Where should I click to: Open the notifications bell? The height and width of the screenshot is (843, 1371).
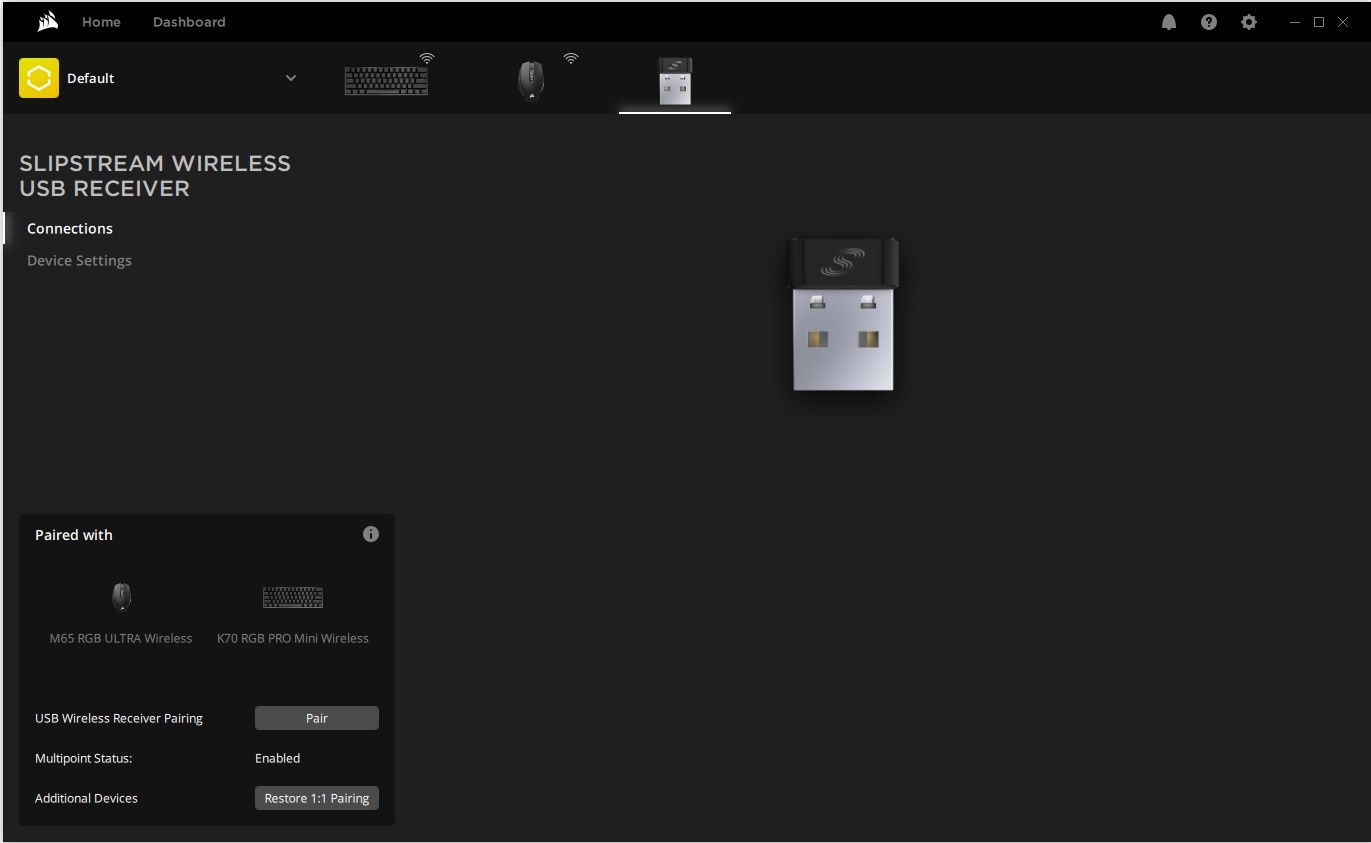pos(1169,22)
